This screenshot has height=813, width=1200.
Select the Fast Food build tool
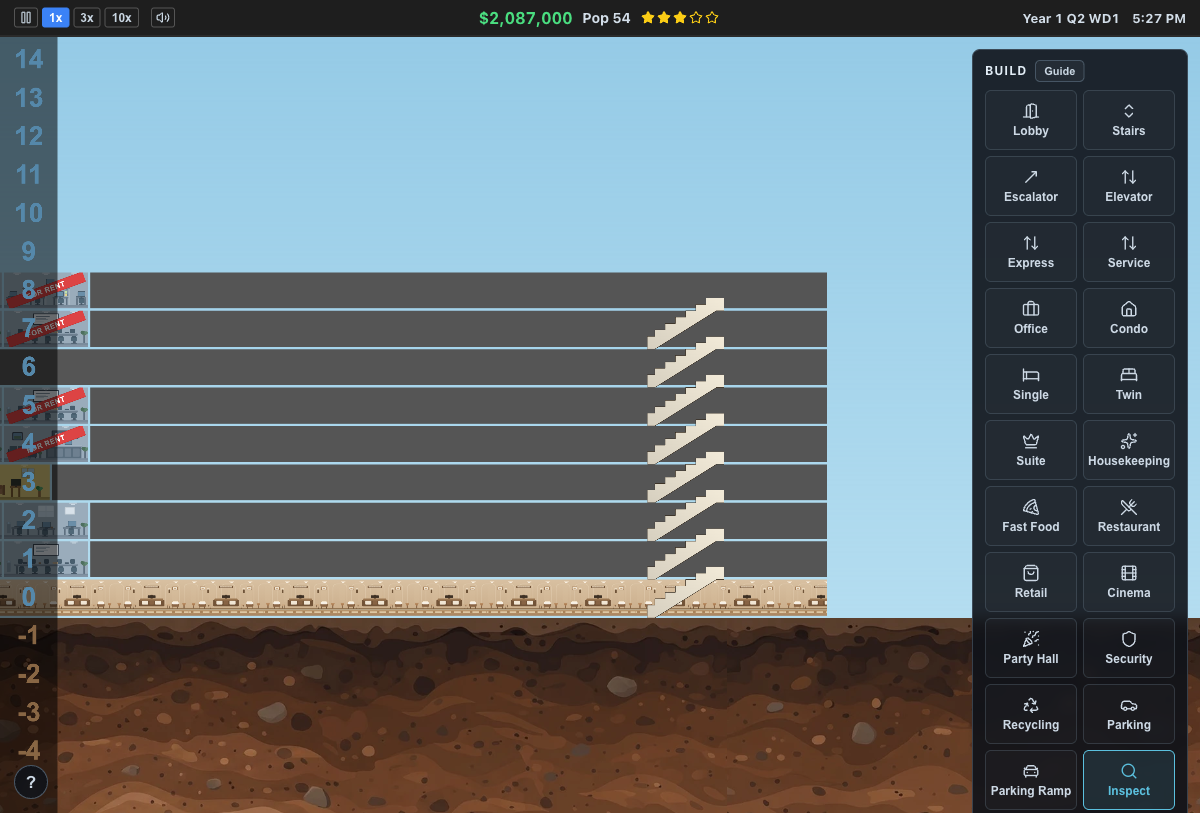(x=1031, y=516)
